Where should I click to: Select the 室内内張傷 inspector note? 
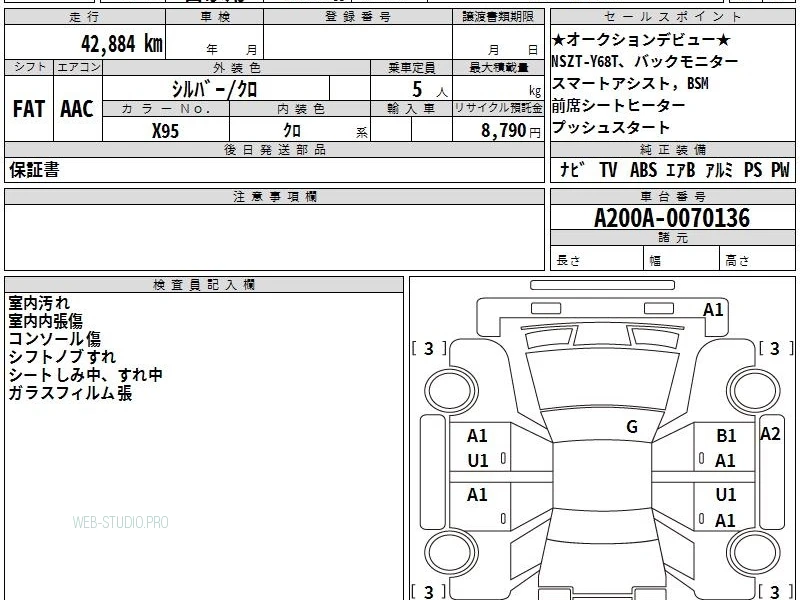pos(46,321)
